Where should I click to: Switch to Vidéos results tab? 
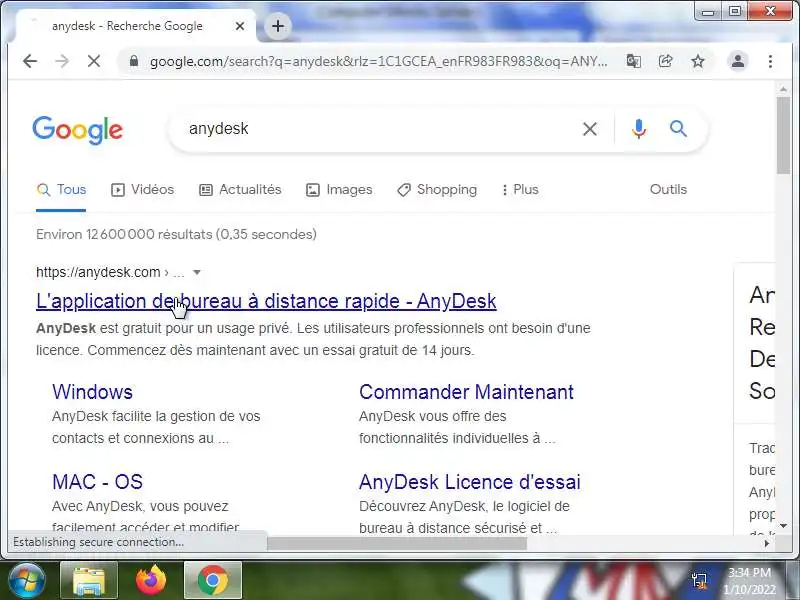142,190
